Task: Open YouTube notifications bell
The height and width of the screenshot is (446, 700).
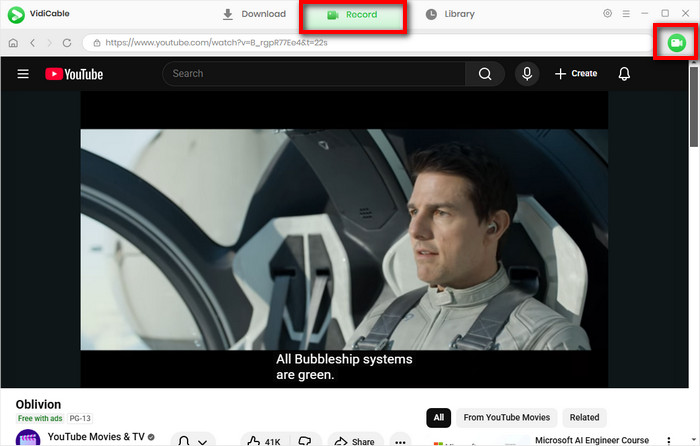Action: [x=624, y=74]
